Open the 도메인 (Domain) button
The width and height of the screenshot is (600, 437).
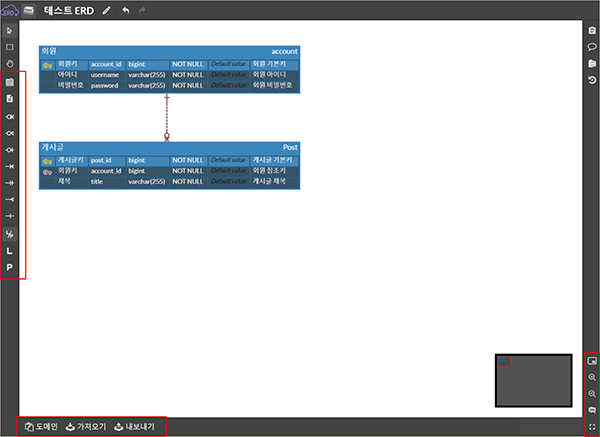41,427
